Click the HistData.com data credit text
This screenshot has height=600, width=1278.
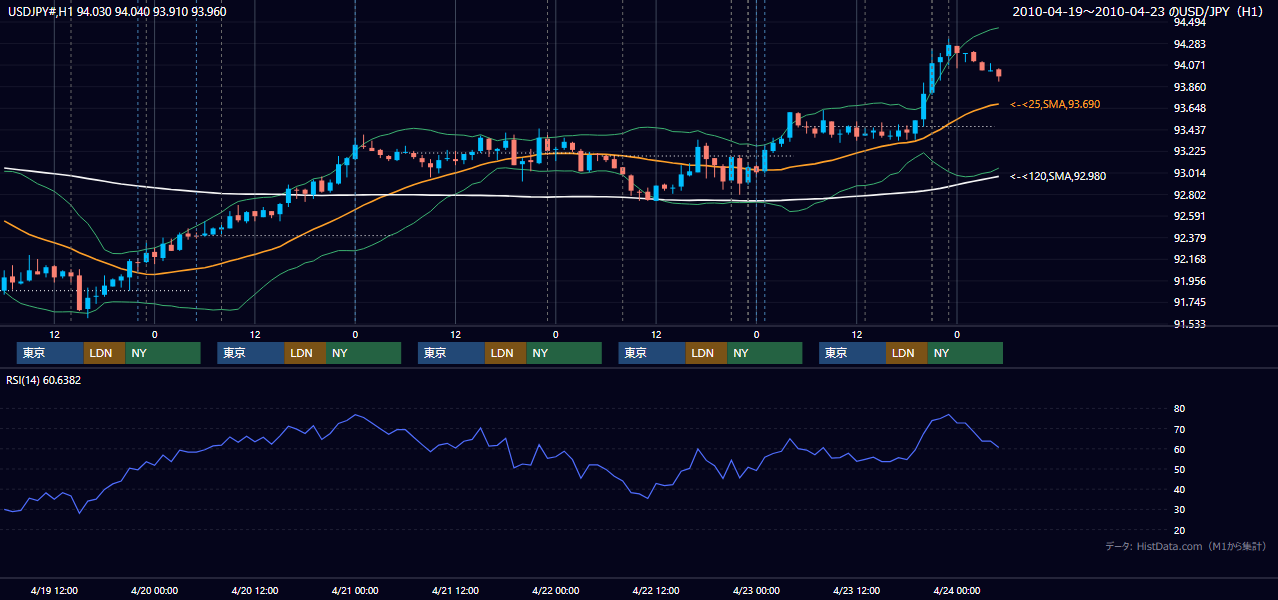tap(1186, 546)
